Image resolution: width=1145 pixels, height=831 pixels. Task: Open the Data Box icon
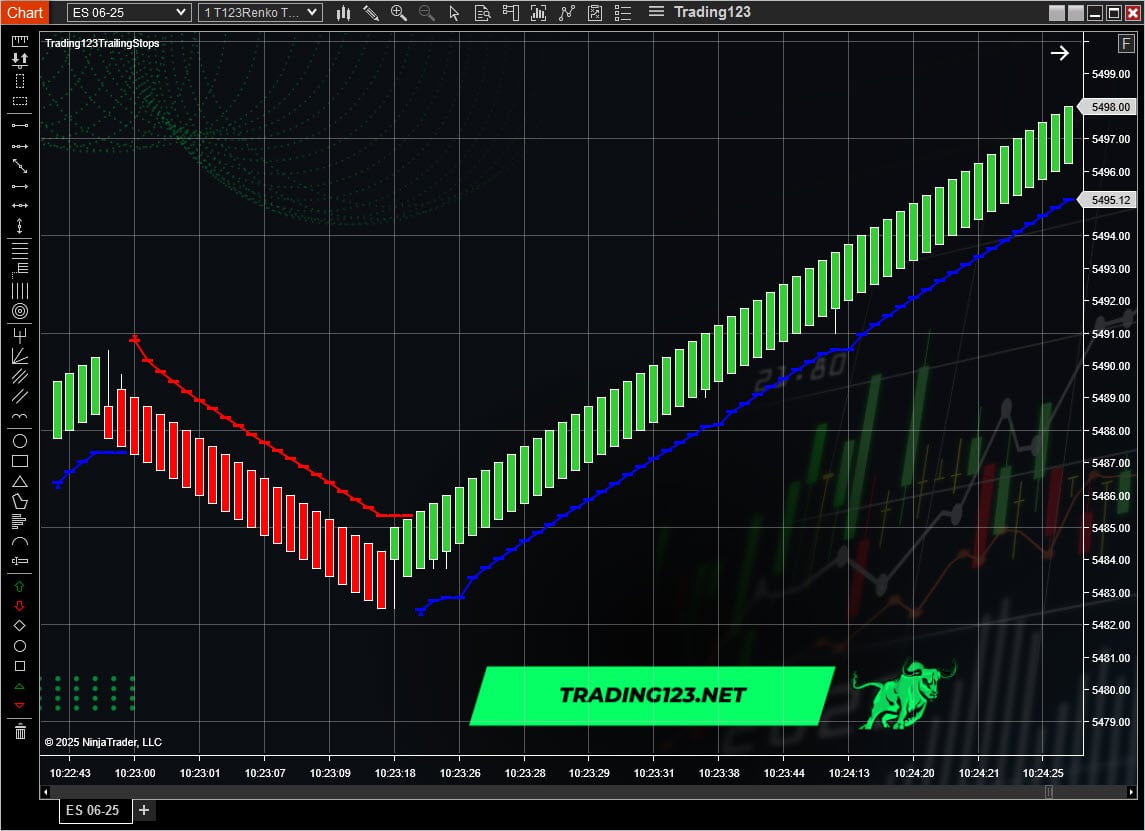click(481, 13)
